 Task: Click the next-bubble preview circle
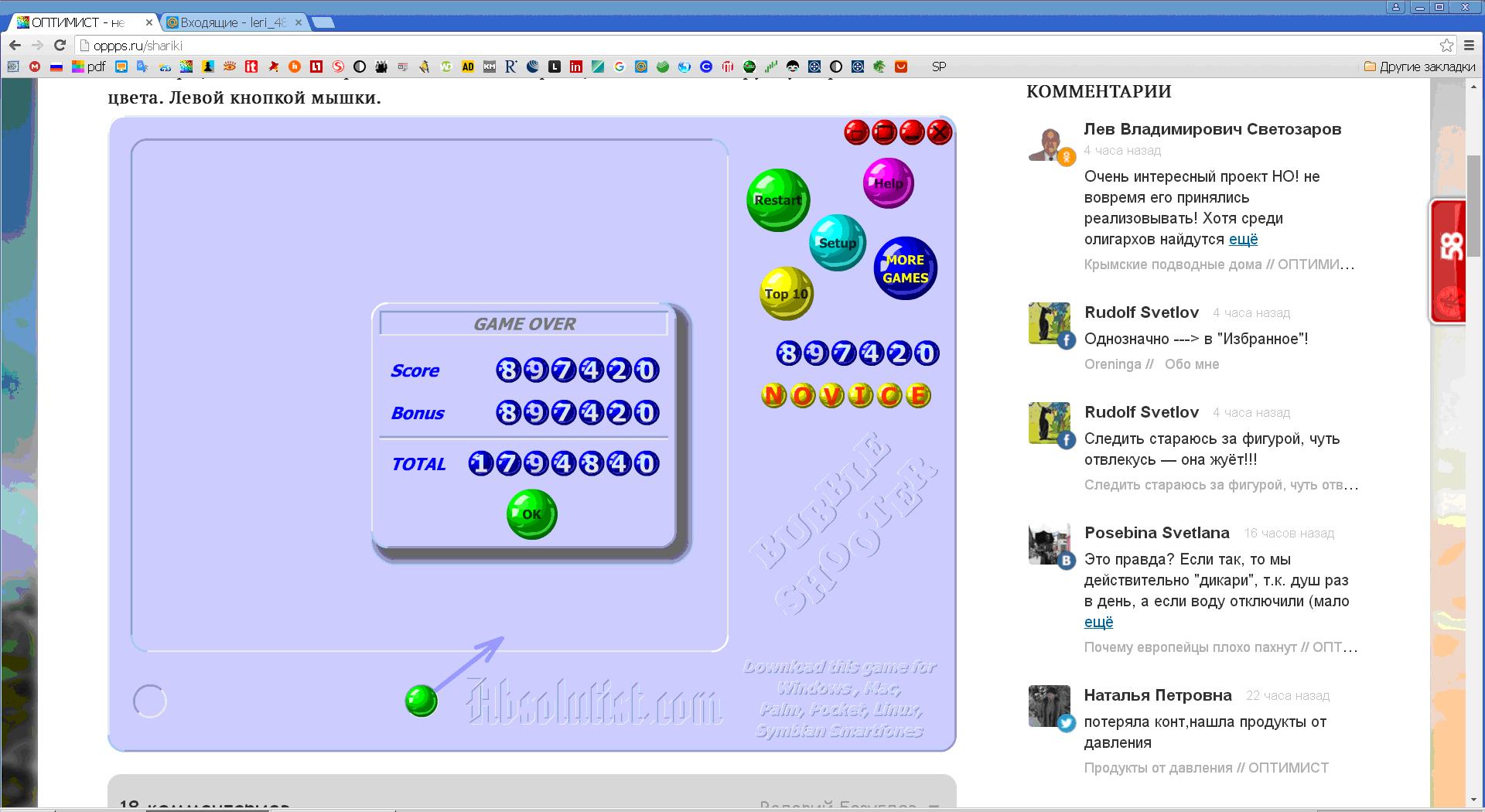coord(150,701)
